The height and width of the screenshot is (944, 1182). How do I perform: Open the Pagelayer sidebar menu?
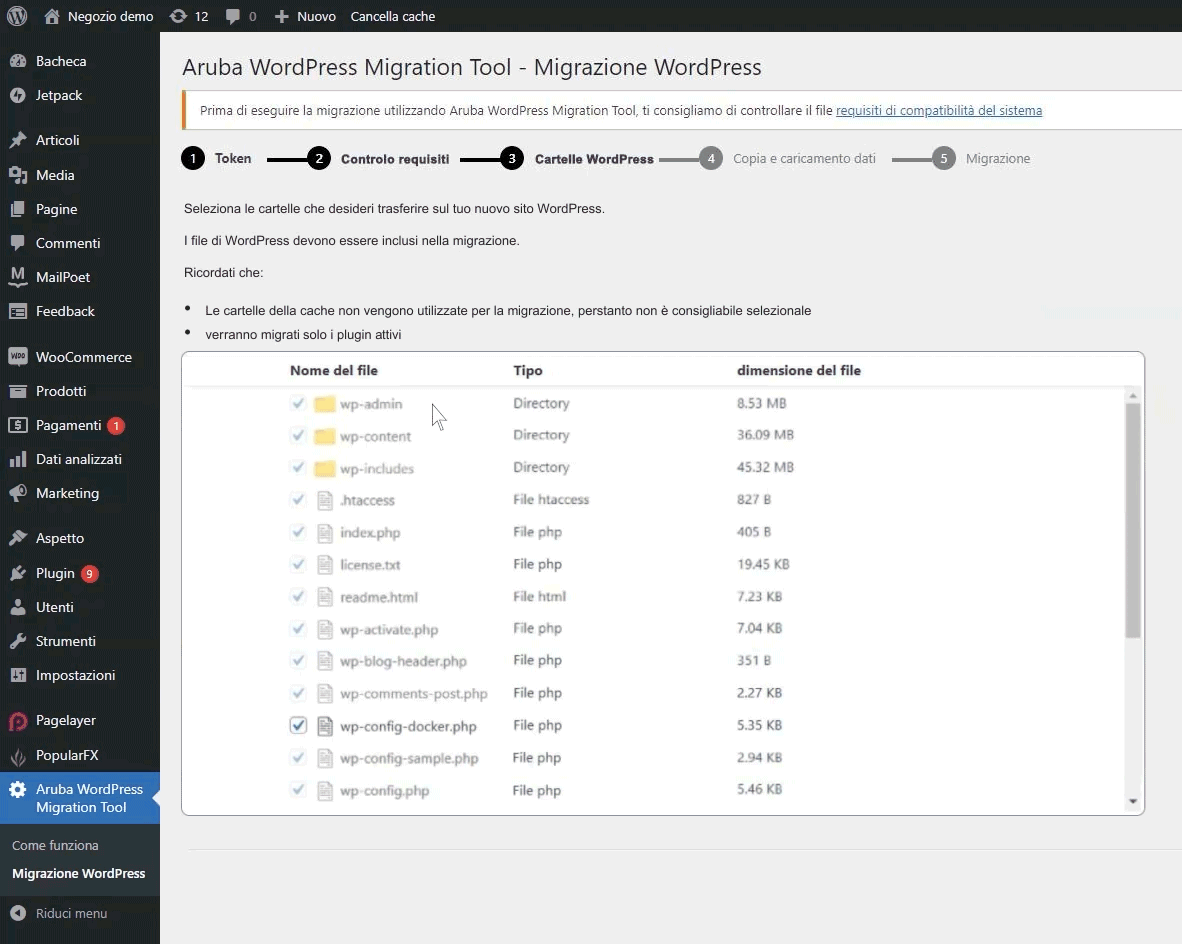[65, 720]
